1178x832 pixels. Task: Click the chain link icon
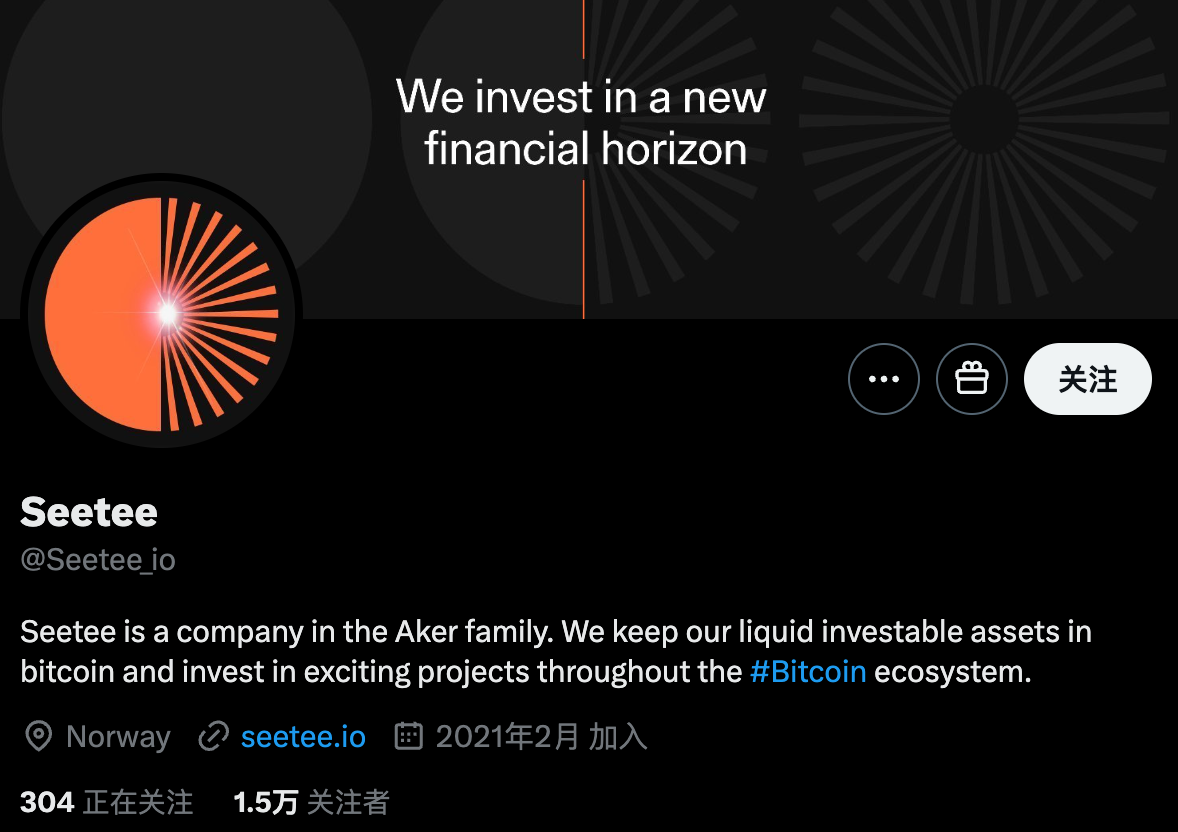tap(213, 738)
